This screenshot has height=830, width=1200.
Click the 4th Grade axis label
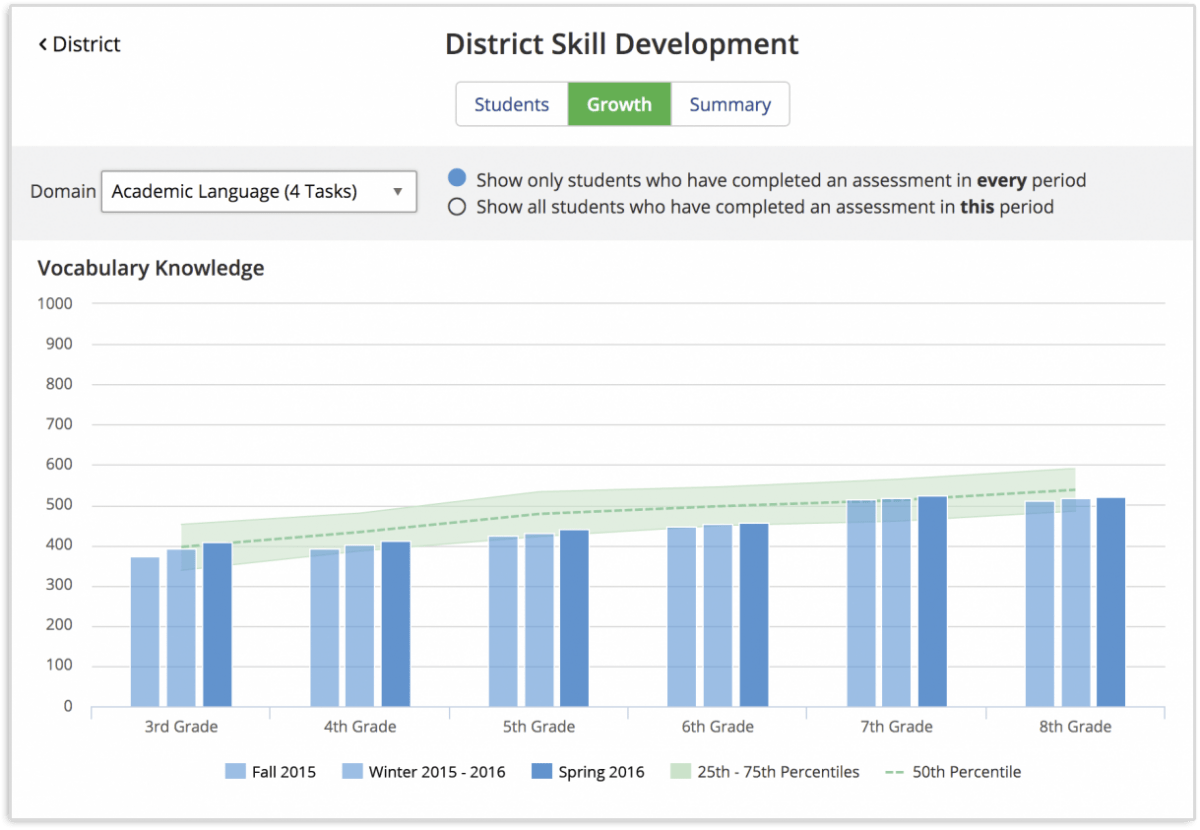tap(360, 727)
